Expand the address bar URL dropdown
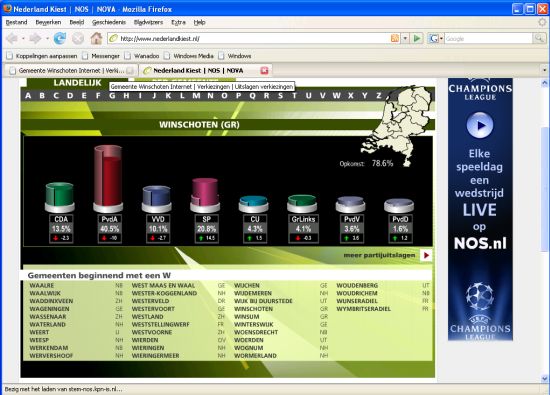The height and width of the screenshot is (395, 550). [405, 38]
